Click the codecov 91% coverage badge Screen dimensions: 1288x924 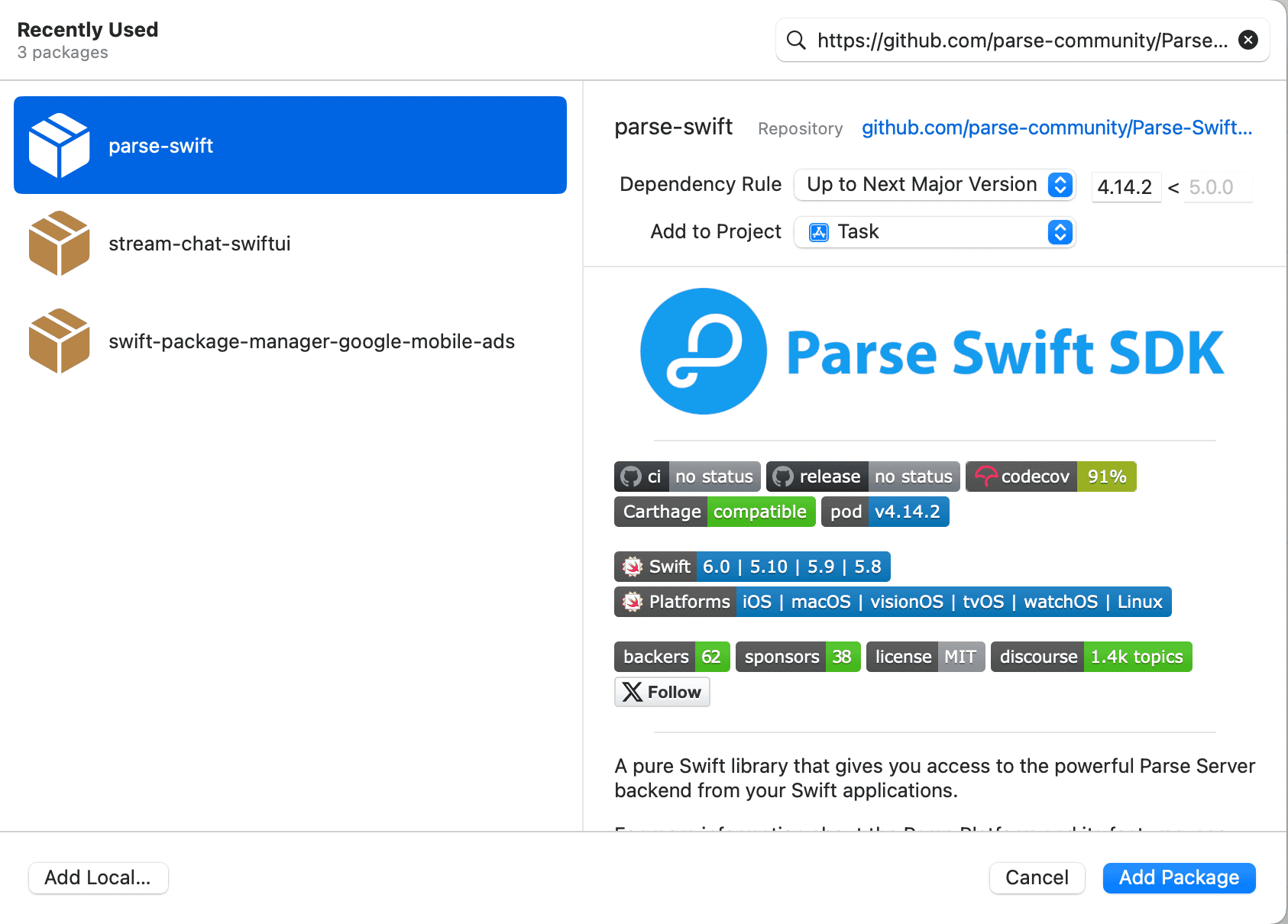[x=1050, y=476]
